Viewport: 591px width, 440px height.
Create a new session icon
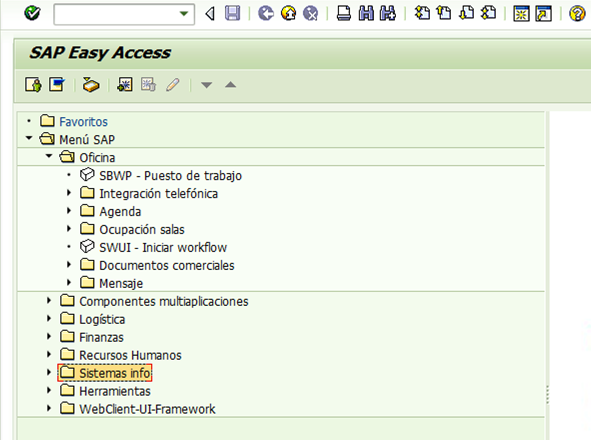[521, 14]
